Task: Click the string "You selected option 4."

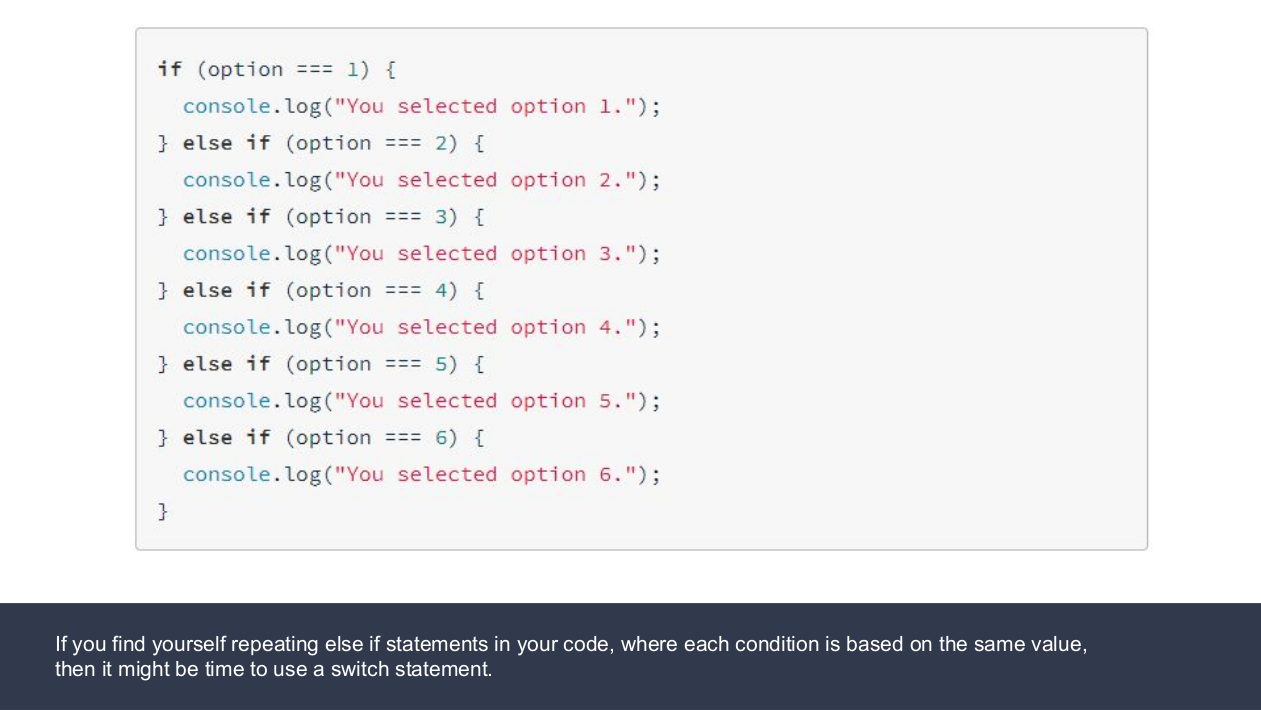Action: pyautogui.click(x=490, y=328)
